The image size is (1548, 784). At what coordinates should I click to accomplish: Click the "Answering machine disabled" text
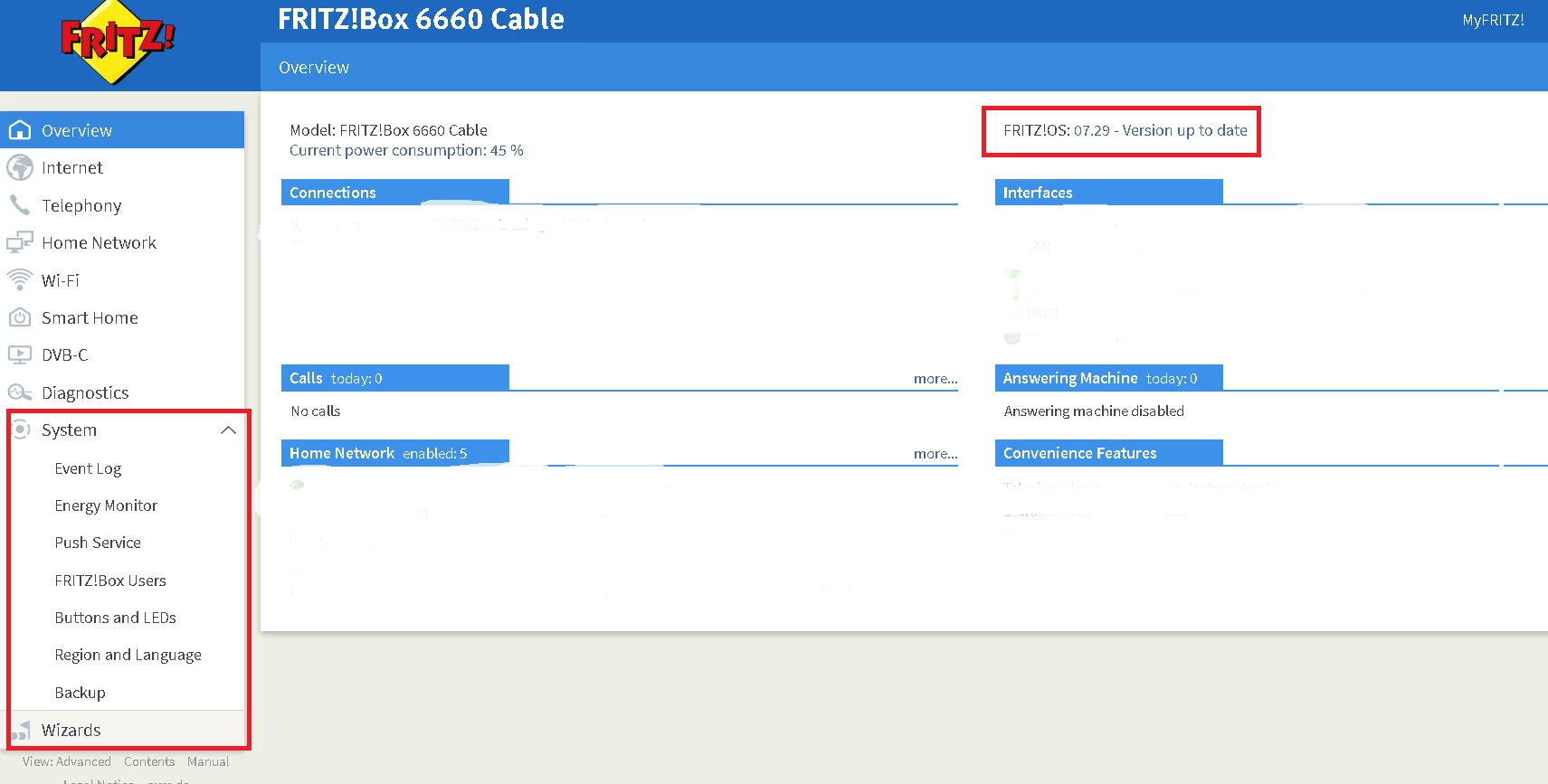(1094, 411)
